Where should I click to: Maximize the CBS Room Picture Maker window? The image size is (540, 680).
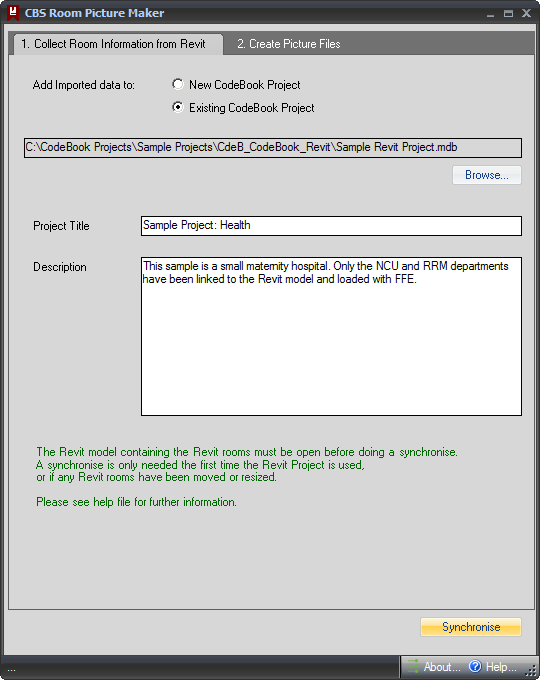click(x=508, y=14)
